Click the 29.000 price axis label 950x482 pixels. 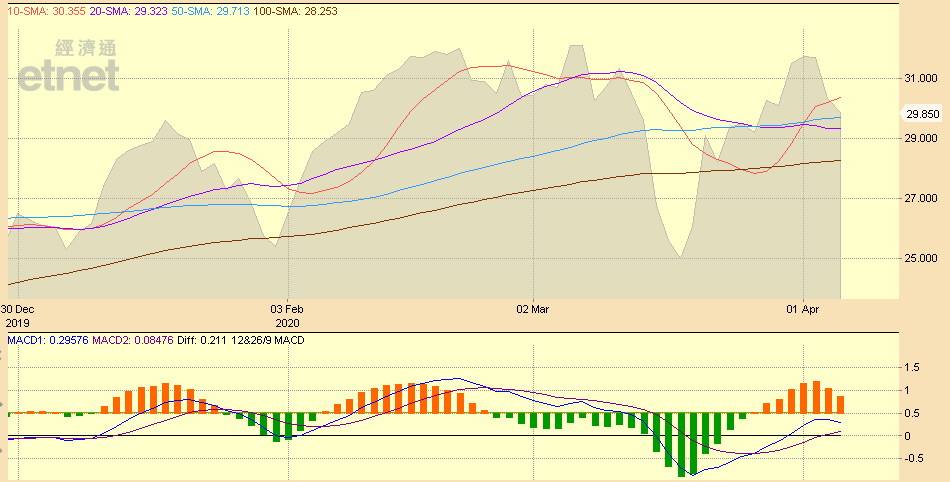921,138
